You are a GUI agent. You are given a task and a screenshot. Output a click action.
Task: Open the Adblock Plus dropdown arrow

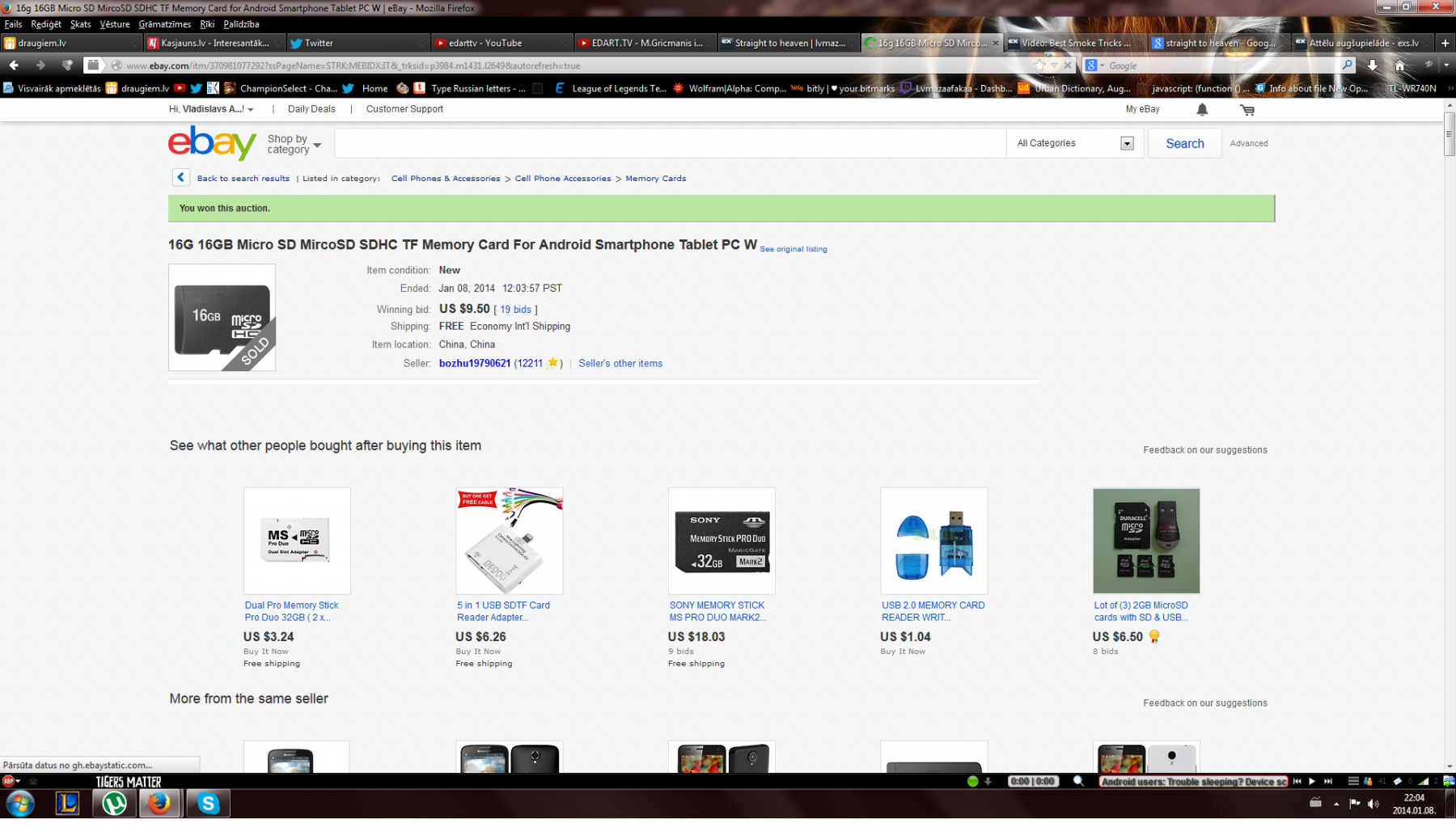click(18, 781)
